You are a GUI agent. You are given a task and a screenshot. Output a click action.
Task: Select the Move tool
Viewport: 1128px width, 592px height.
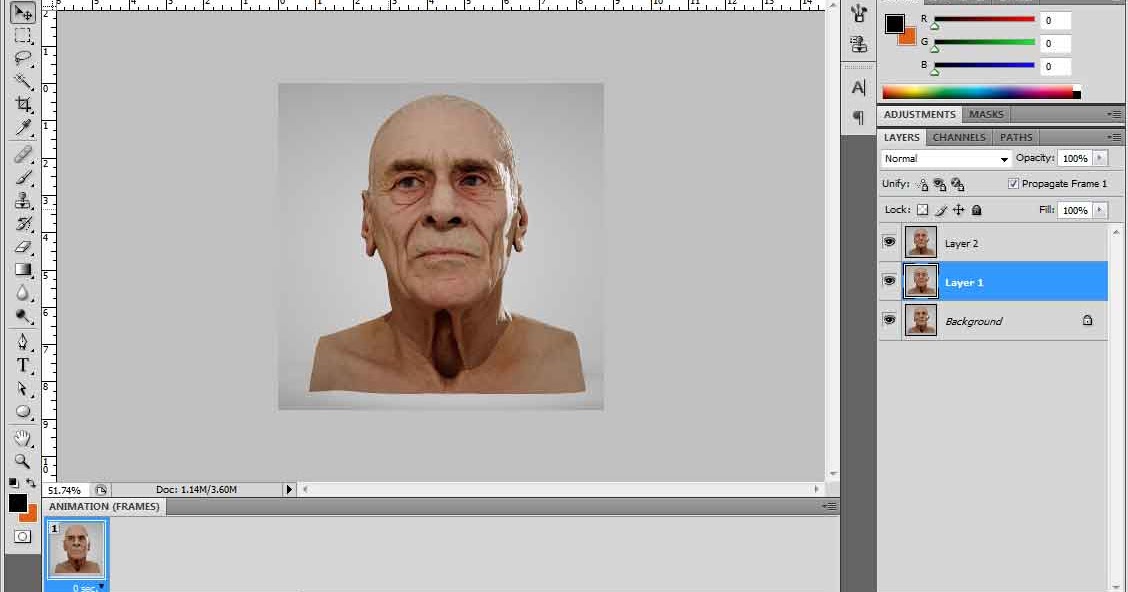[23, 13]
